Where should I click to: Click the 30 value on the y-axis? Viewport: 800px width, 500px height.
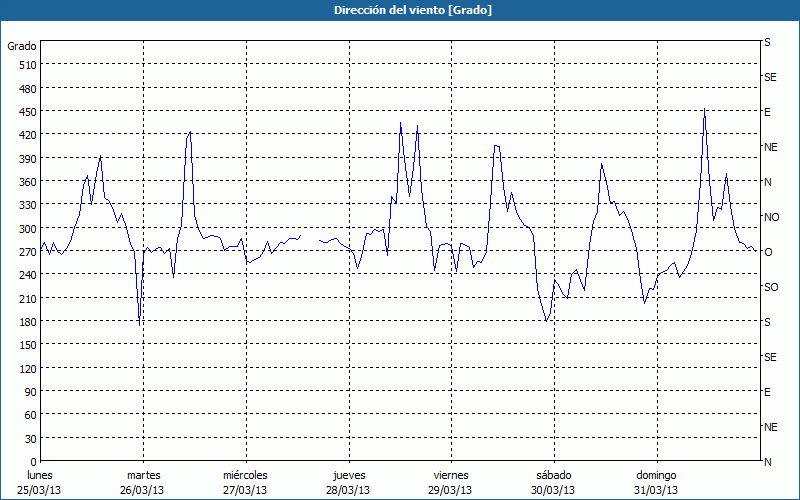30,439
